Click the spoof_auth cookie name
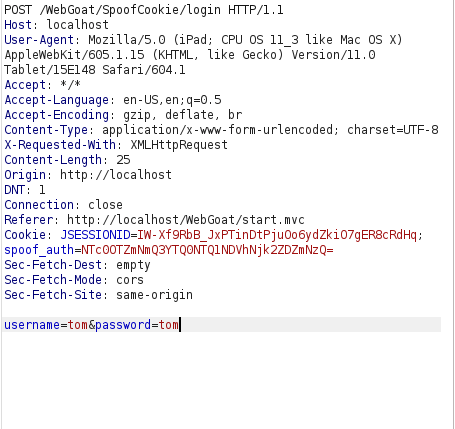The height and width of the screenshot is (429, 455). coord(39,250)
